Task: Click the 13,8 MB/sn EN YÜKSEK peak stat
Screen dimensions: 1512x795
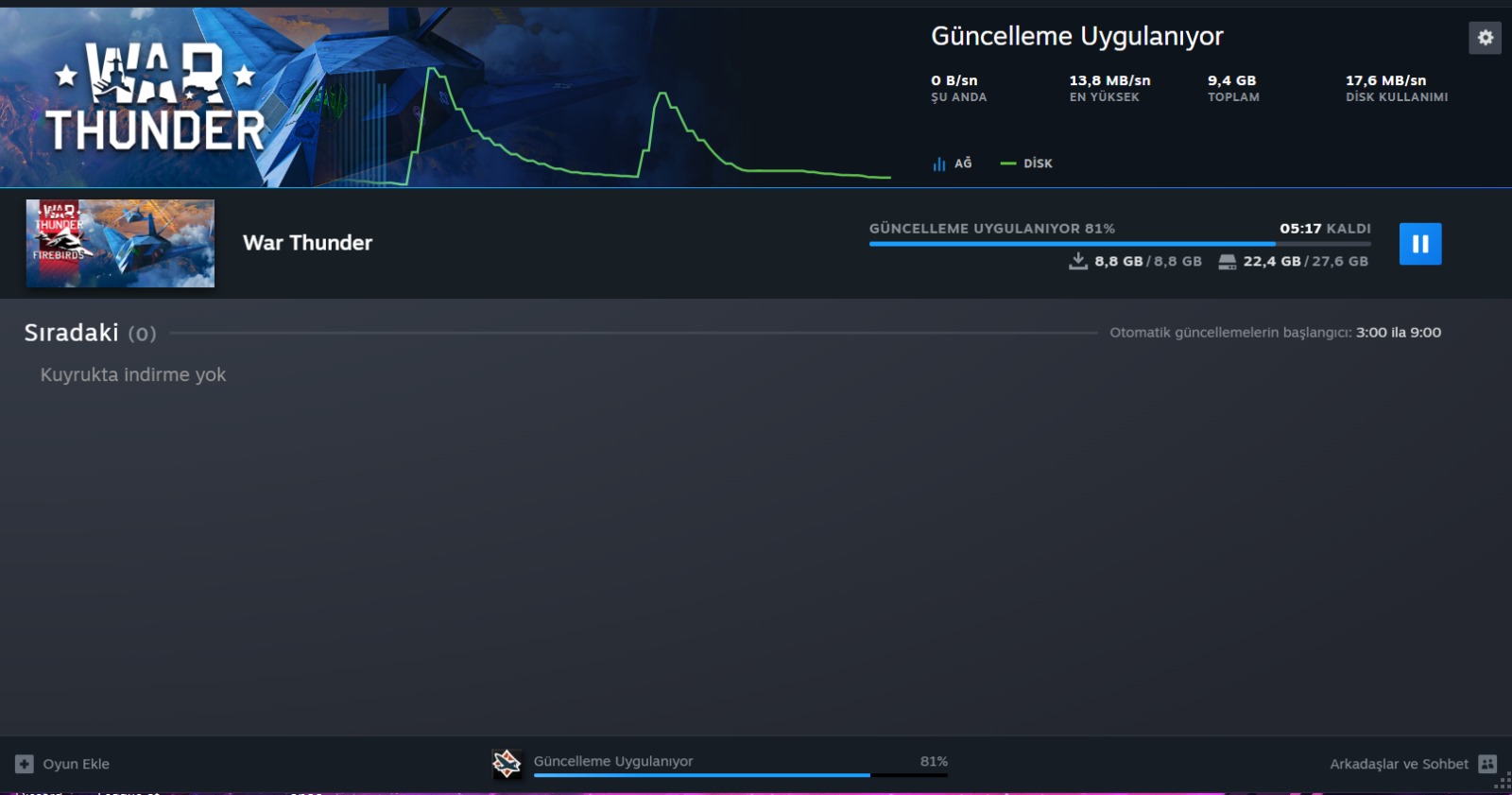Action: pyautogui.click(x=1109, y=88)
